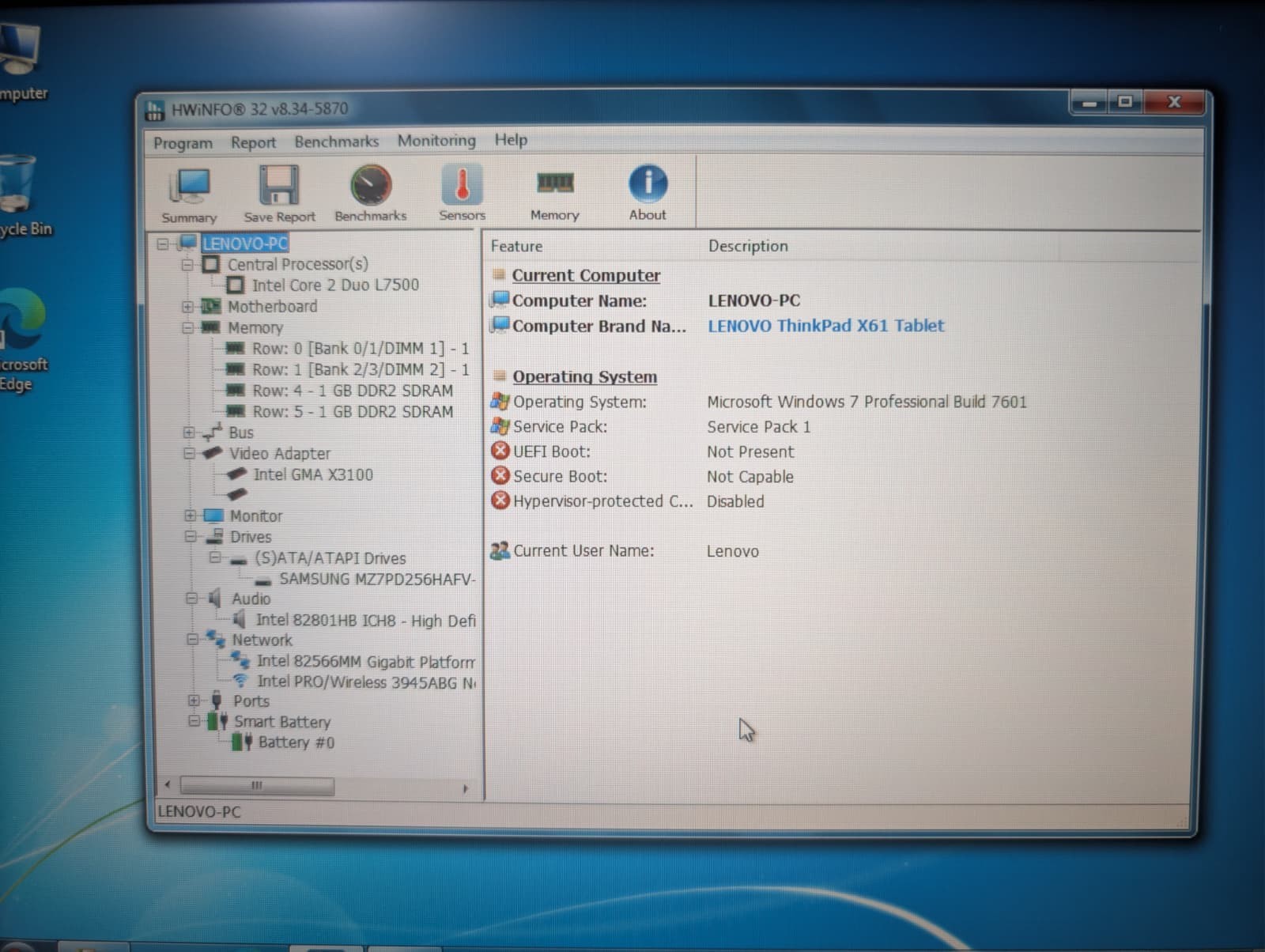
Task: Click the Intel PRO/Wireless Wi-Fi icon
Action: [x=240, y=681]
